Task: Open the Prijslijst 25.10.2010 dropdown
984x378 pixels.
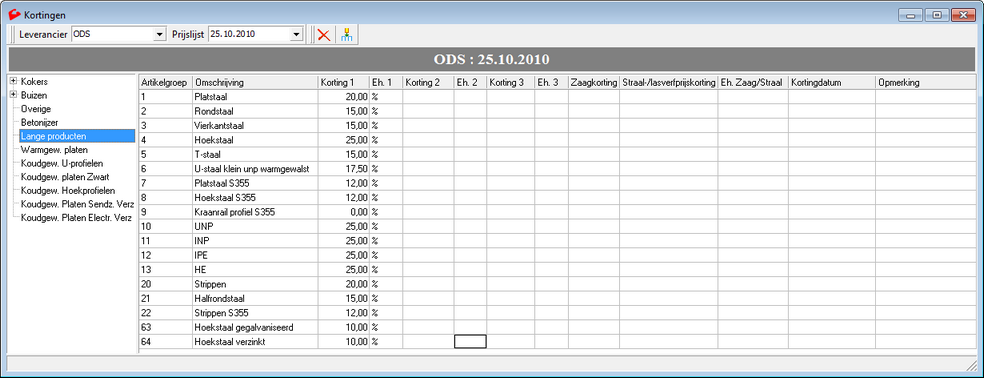Action: (296, 35)
